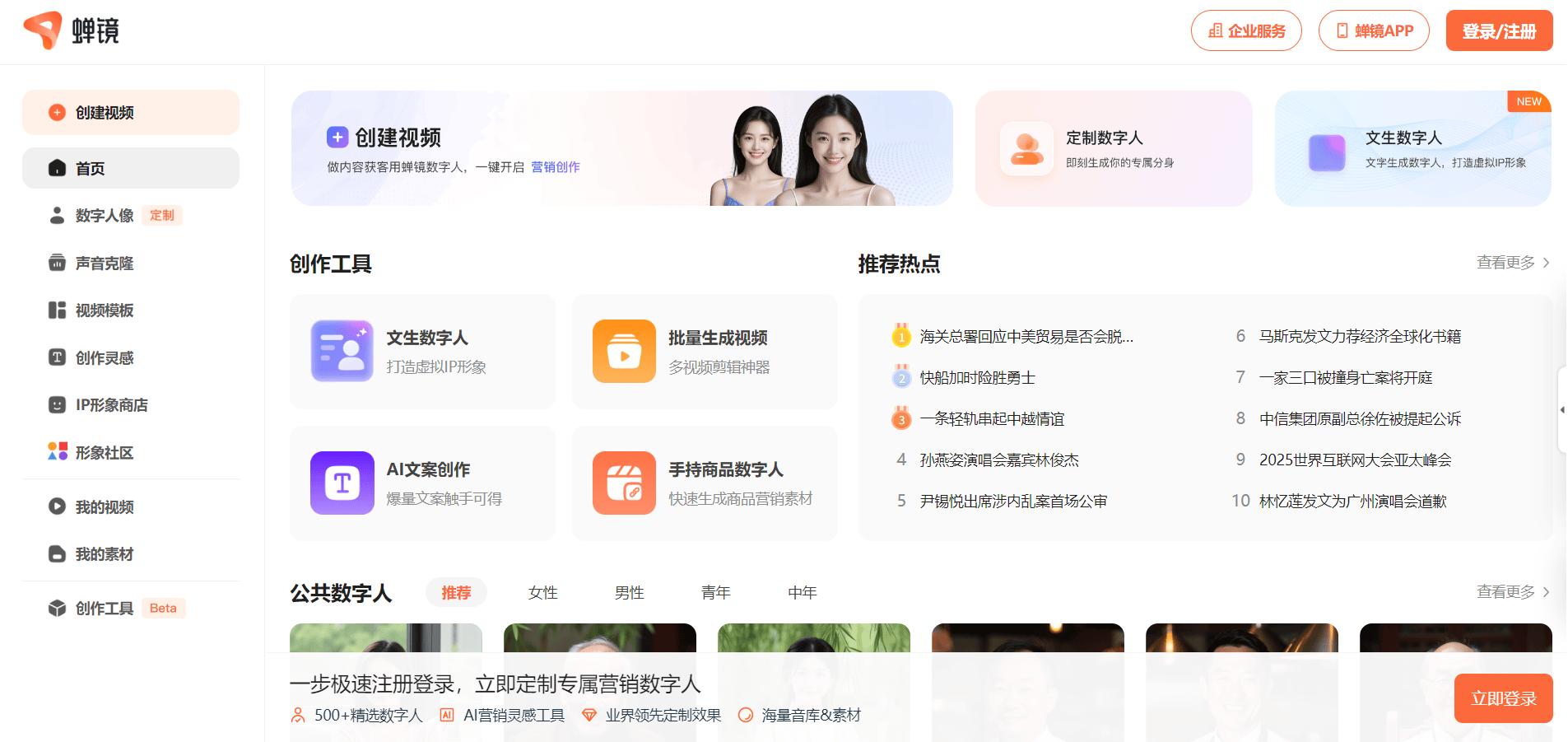Image resolution: width=1568 pixels, height=742 pixels.
Task: Launch AI文案创作 tool icon
Action: tap(342, 483)
